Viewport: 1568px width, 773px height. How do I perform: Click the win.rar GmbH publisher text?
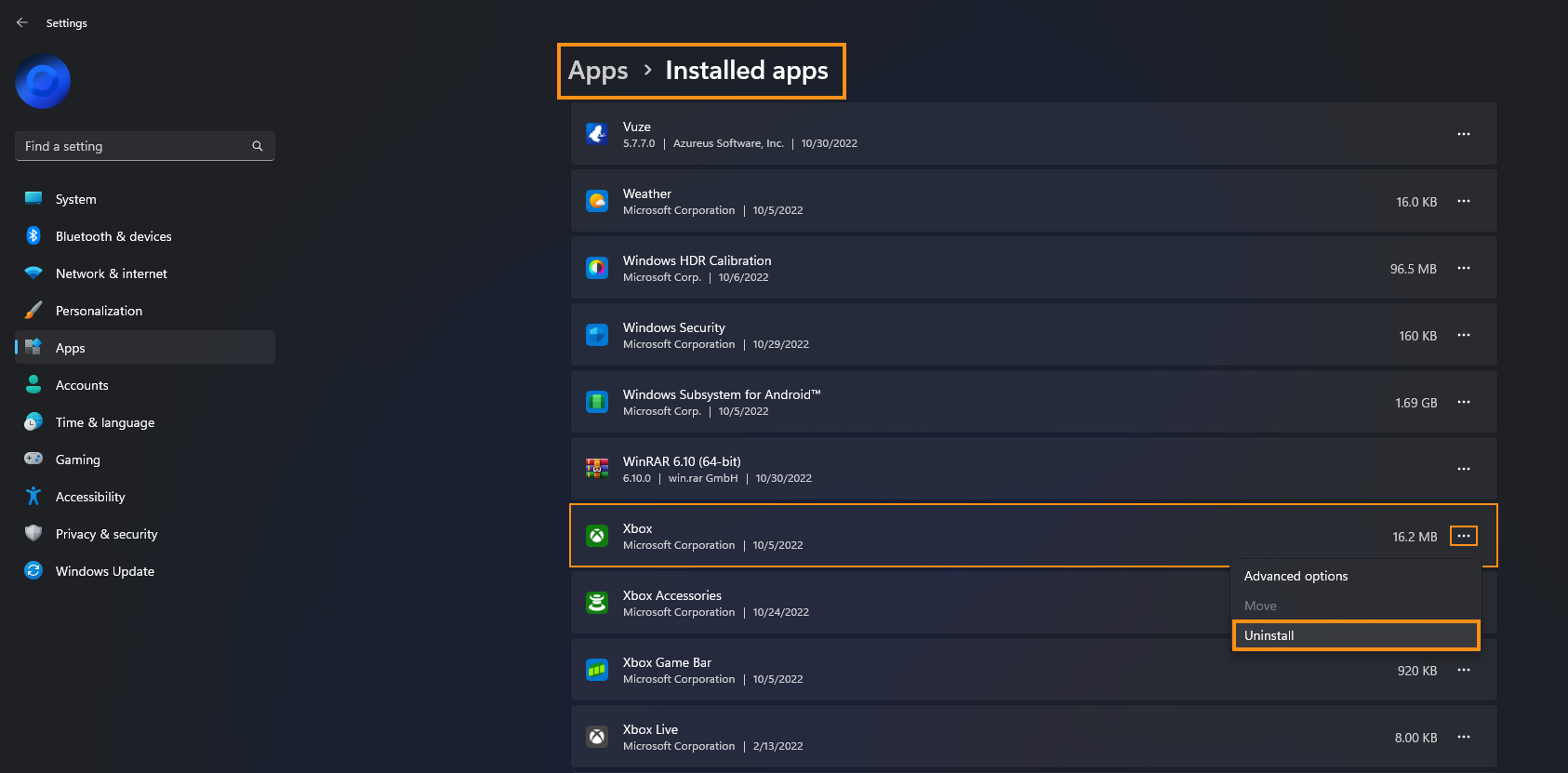coord(703,478)
